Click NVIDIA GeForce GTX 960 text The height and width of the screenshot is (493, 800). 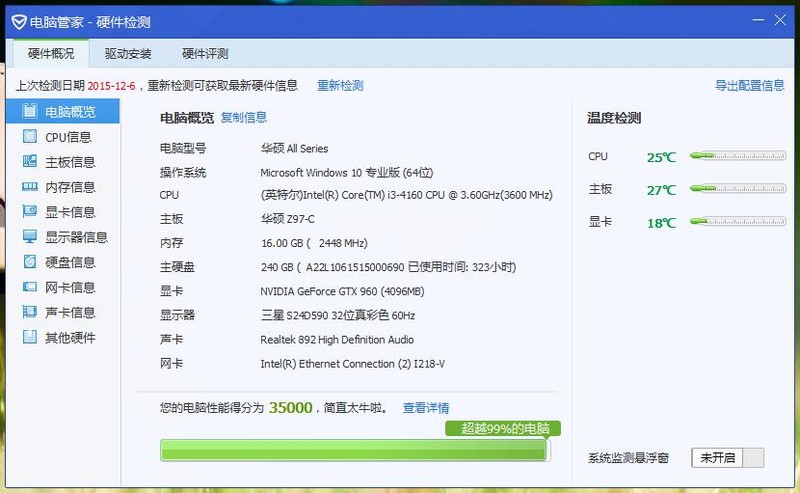coord(342,291)
